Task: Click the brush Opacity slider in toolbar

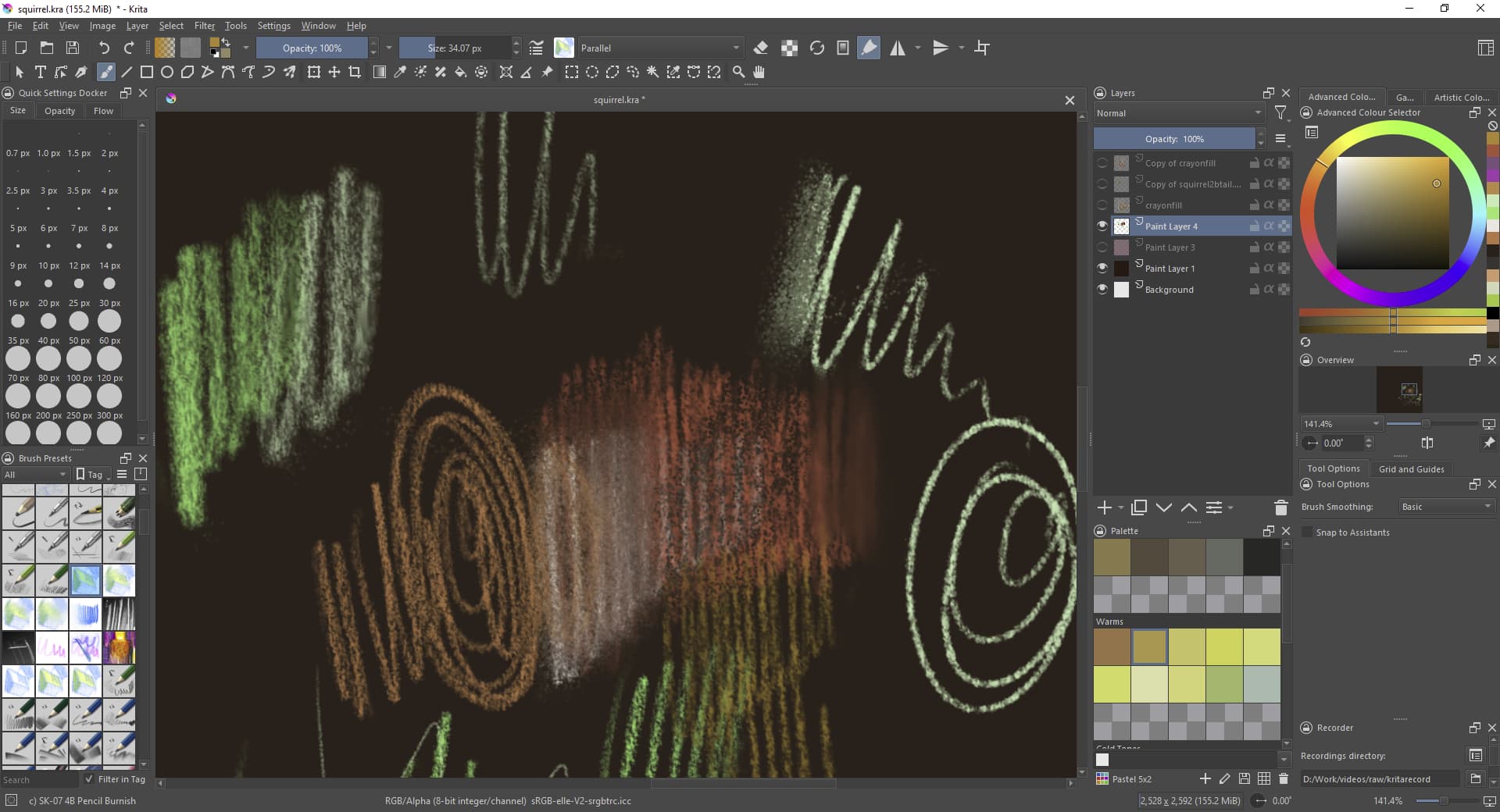Action: point(312,48)
